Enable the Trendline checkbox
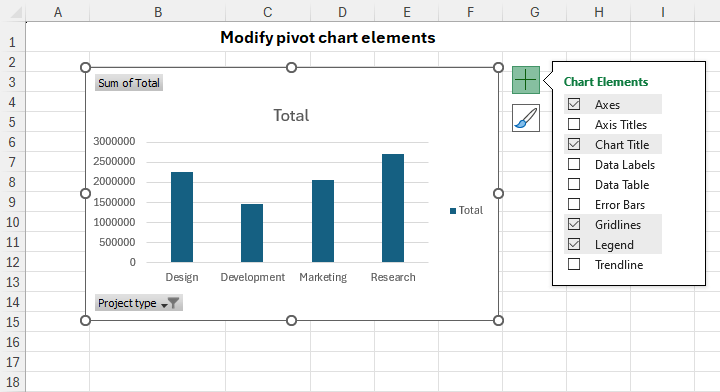720x392 pixels. coord(574,264)
